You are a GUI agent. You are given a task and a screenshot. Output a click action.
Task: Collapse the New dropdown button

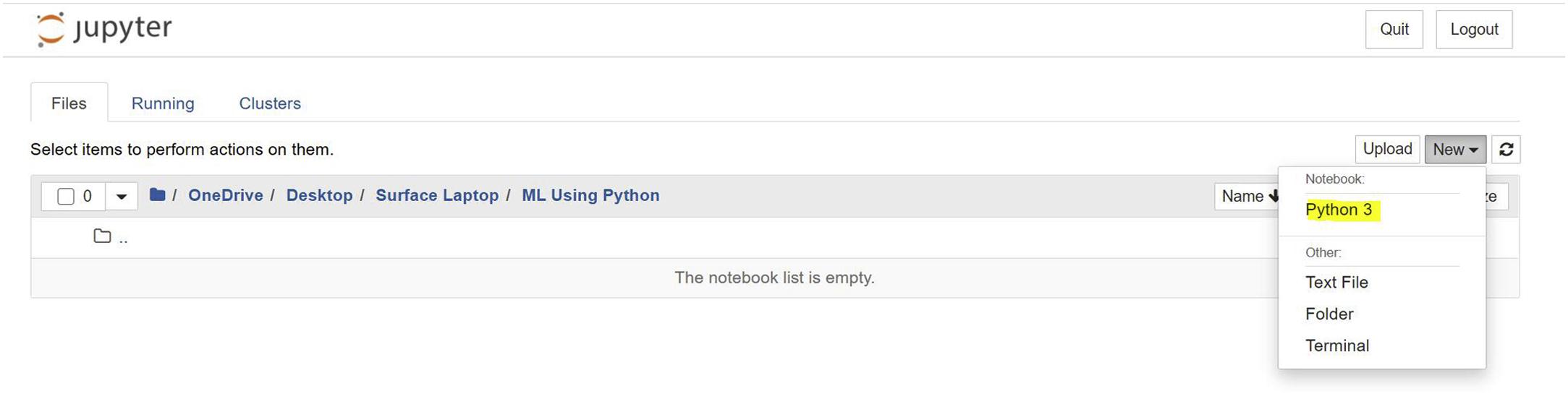[1455, 150]
